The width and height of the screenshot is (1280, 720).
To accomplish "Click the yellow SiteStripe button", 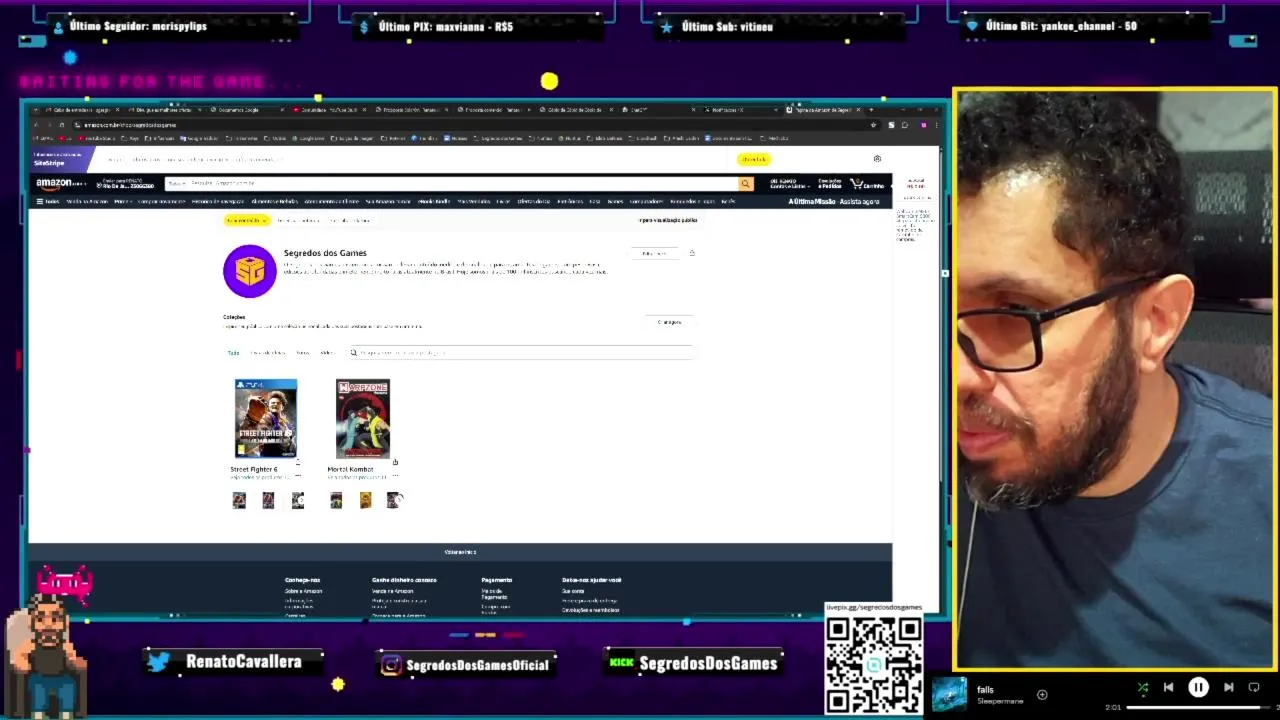I will (x=754, y=159).
